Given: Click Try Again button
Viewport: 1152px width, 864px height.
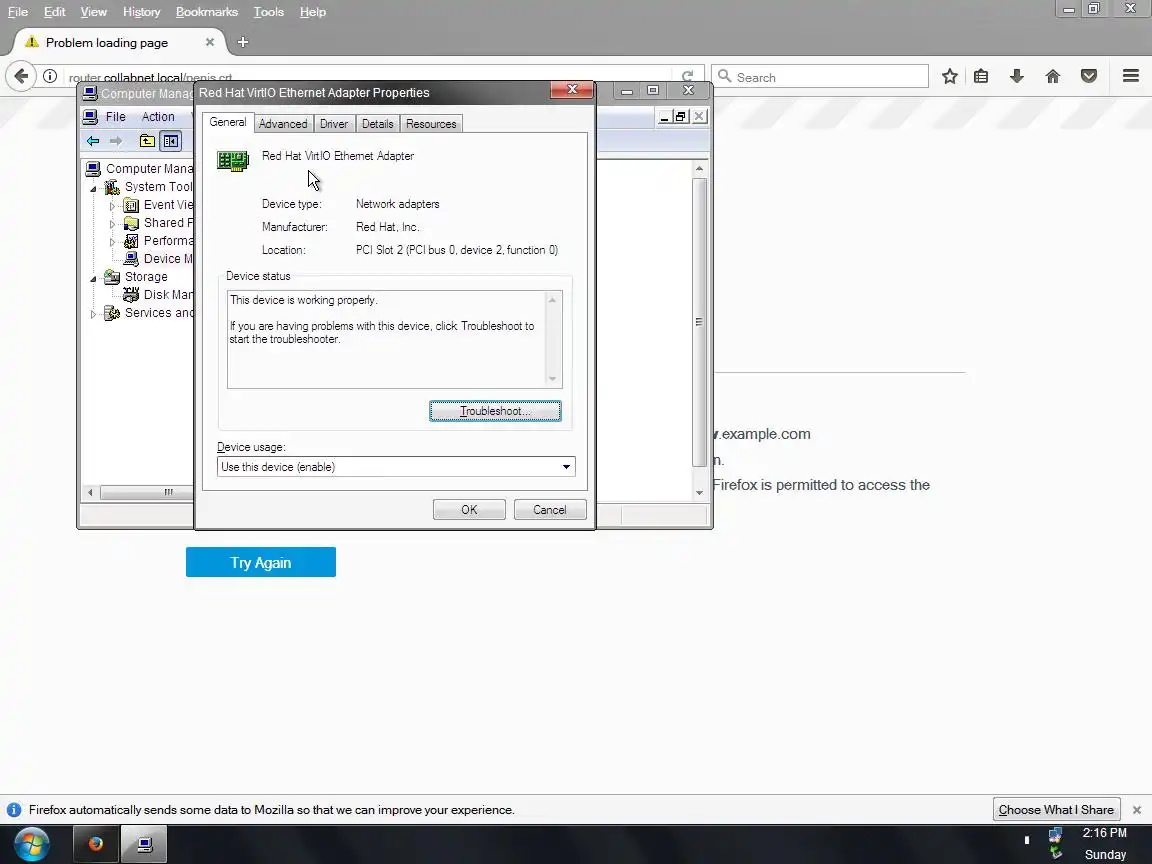Looking at the screenshot, I should [x=261, y=562].
